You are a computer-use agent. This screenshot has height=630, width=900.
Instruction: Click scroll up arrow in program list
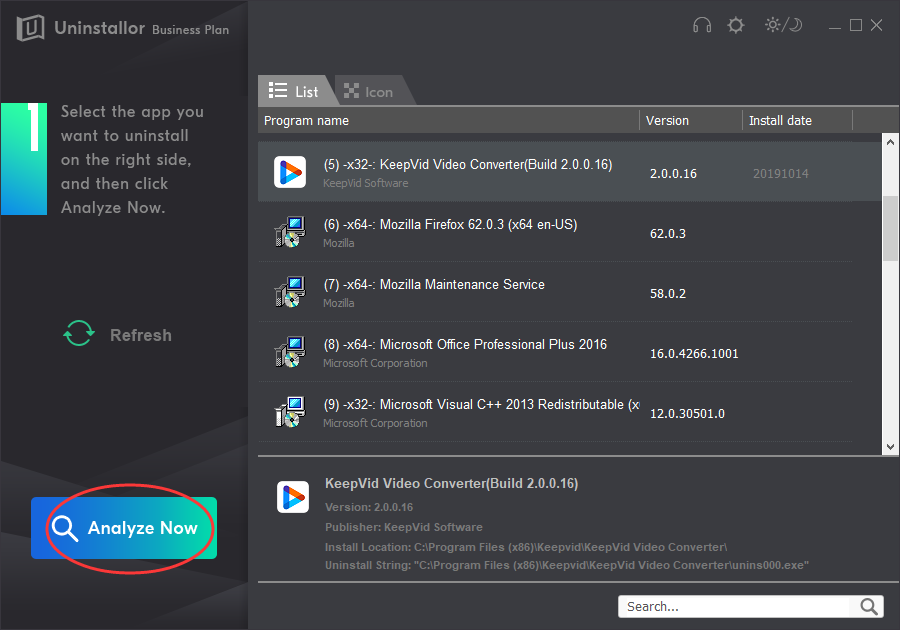[890, 142]
